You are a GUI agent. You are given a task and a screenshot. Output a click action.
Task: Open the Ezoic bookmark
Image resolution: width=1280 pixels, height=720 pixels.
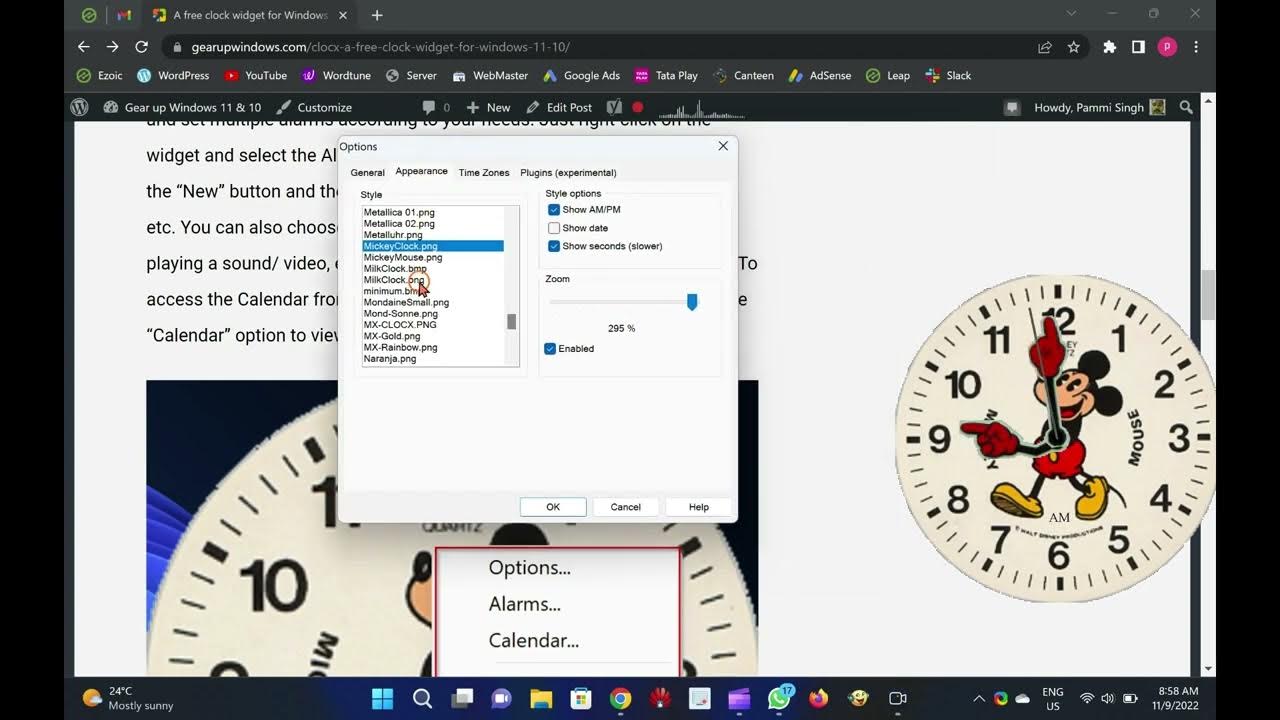(100, 75)
